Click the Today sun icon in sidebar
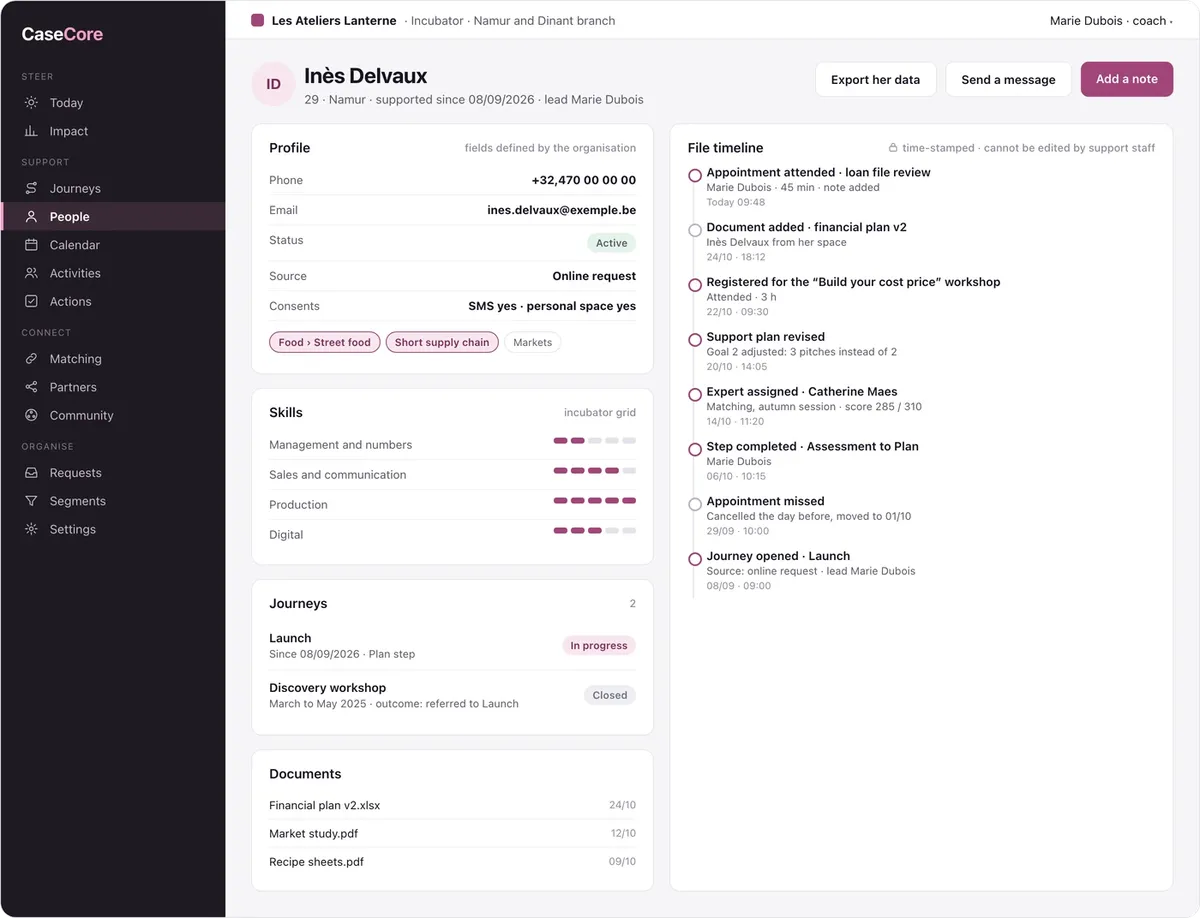 point(32,103)
